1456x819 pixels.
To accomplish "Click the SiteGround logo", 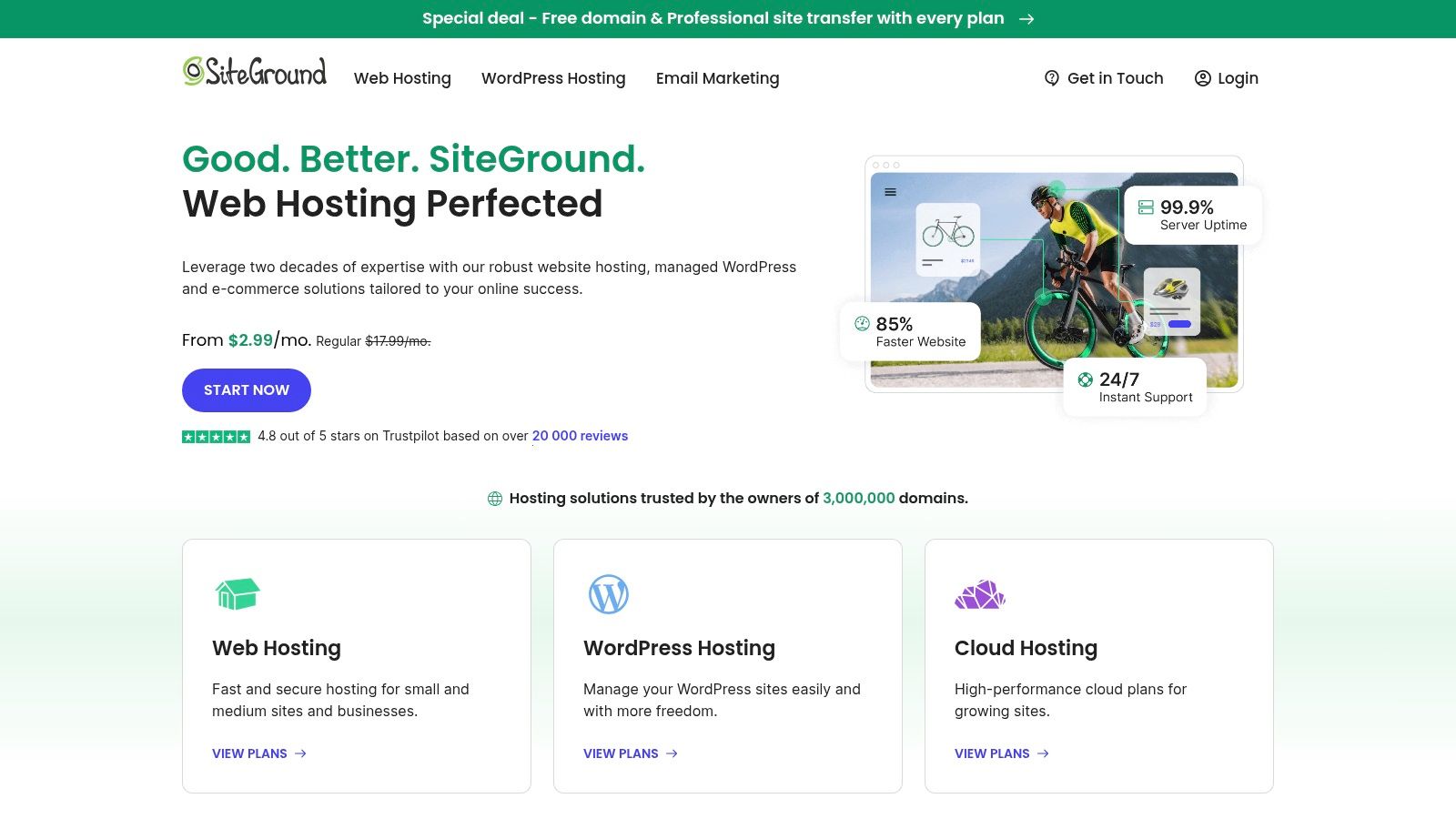I will [255, 72].
